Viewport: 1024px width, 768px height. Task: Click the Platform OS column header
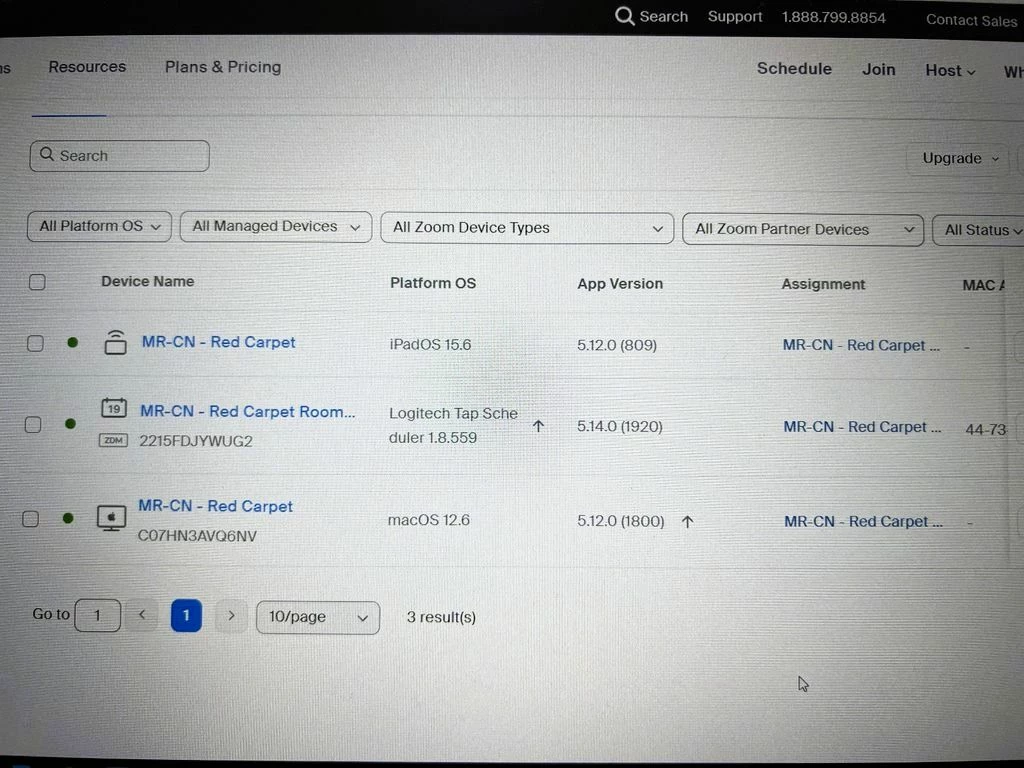click(433, 283)
